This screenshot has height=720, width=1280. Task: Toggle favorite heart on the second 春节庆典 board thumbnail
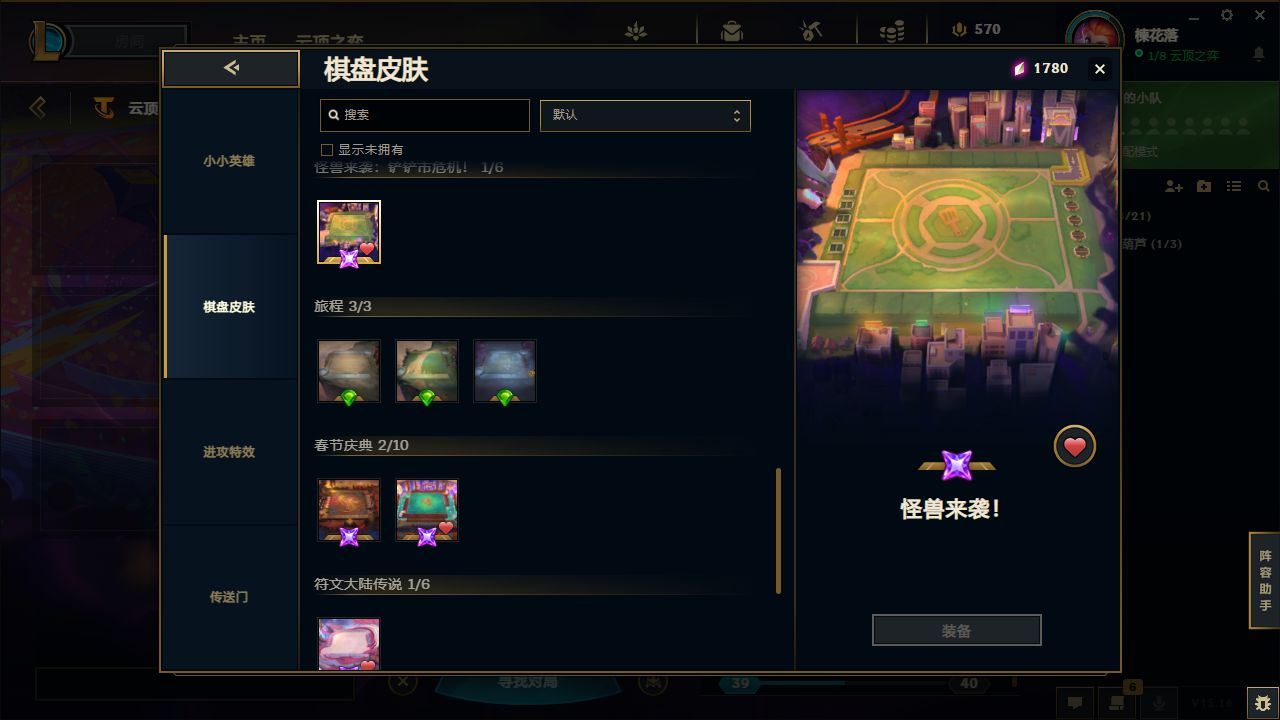446,527
